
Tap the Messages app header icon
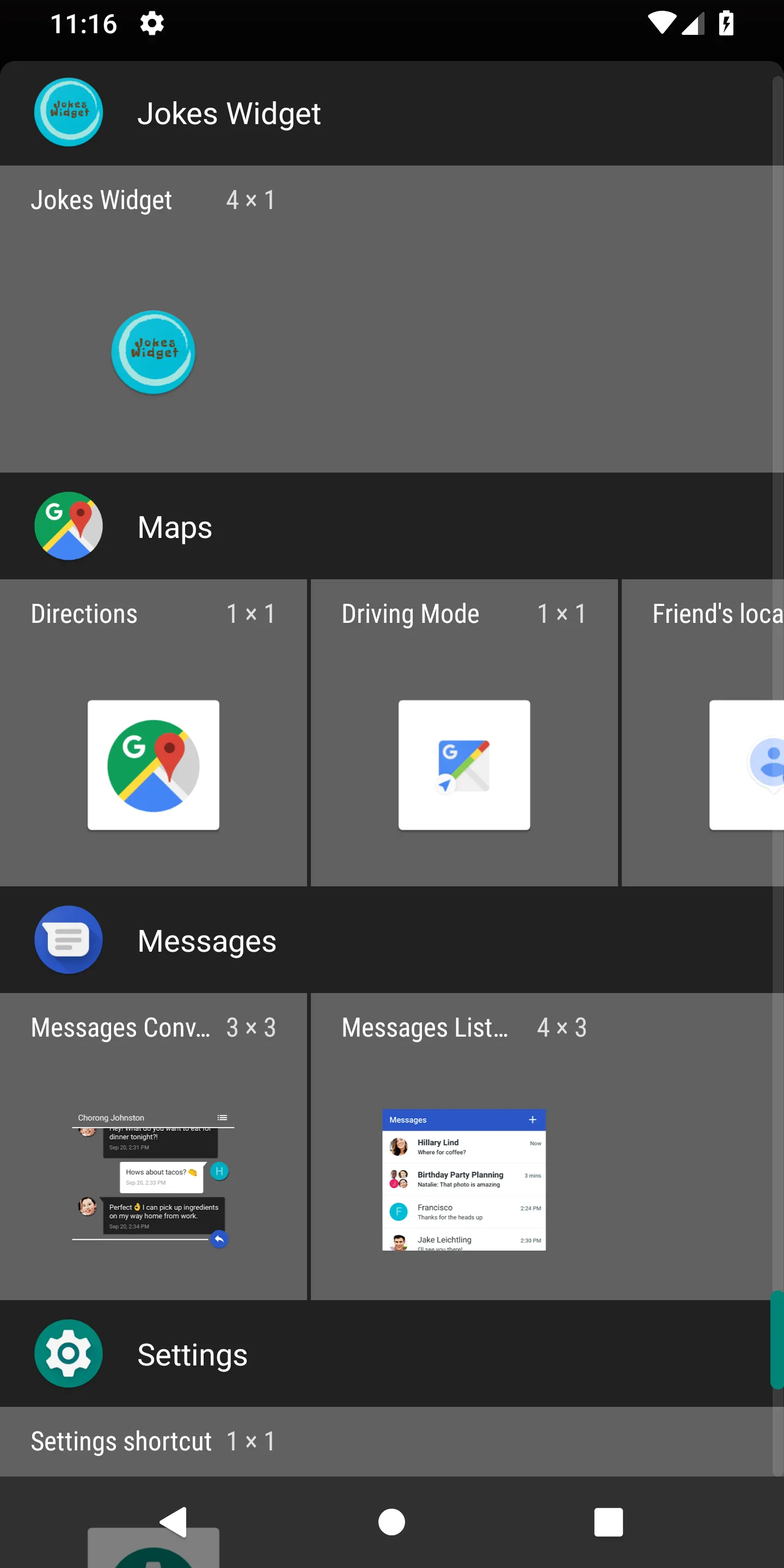coord(68,940)
